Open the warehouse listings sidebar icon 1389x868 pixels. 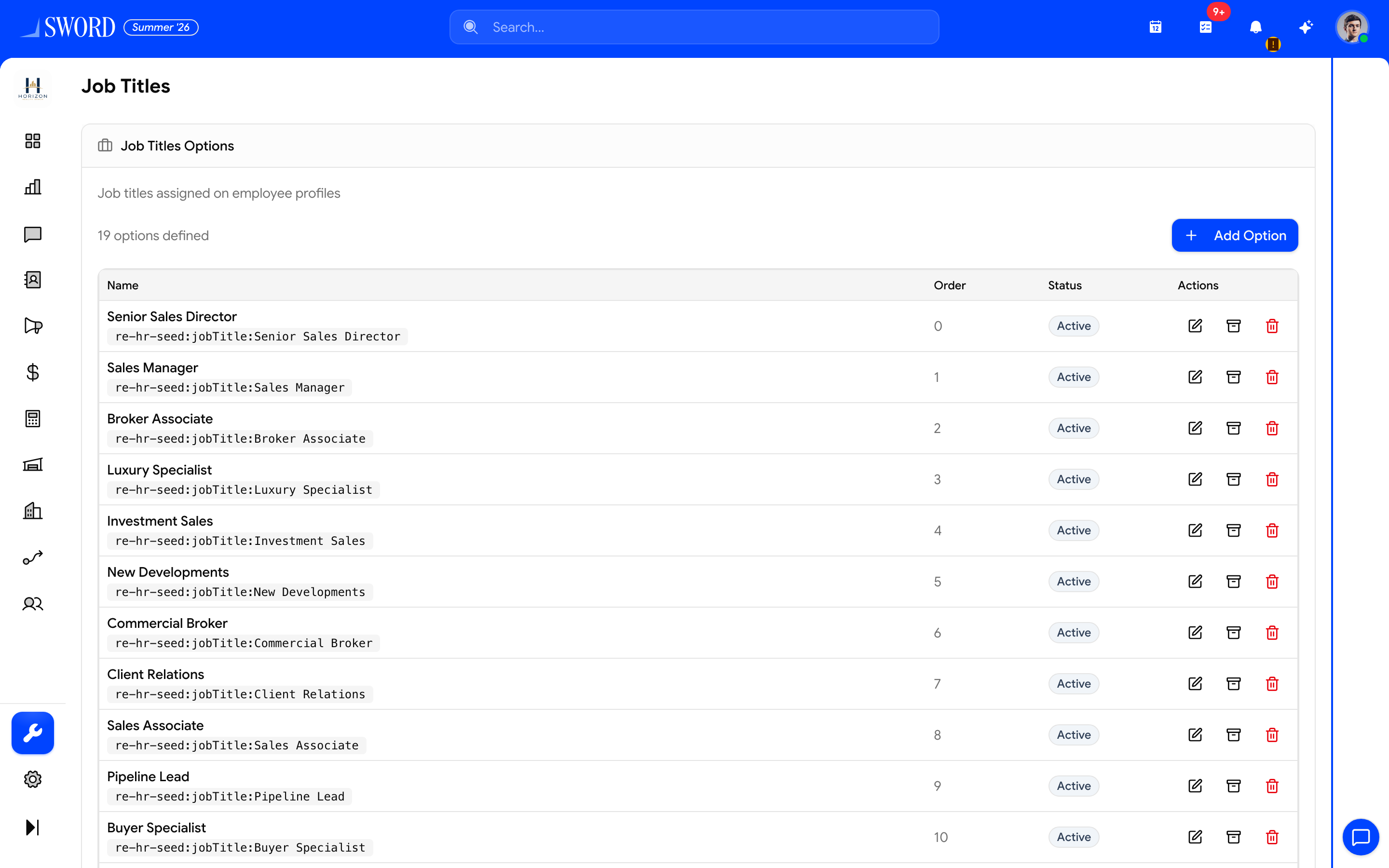coord(33,464)
